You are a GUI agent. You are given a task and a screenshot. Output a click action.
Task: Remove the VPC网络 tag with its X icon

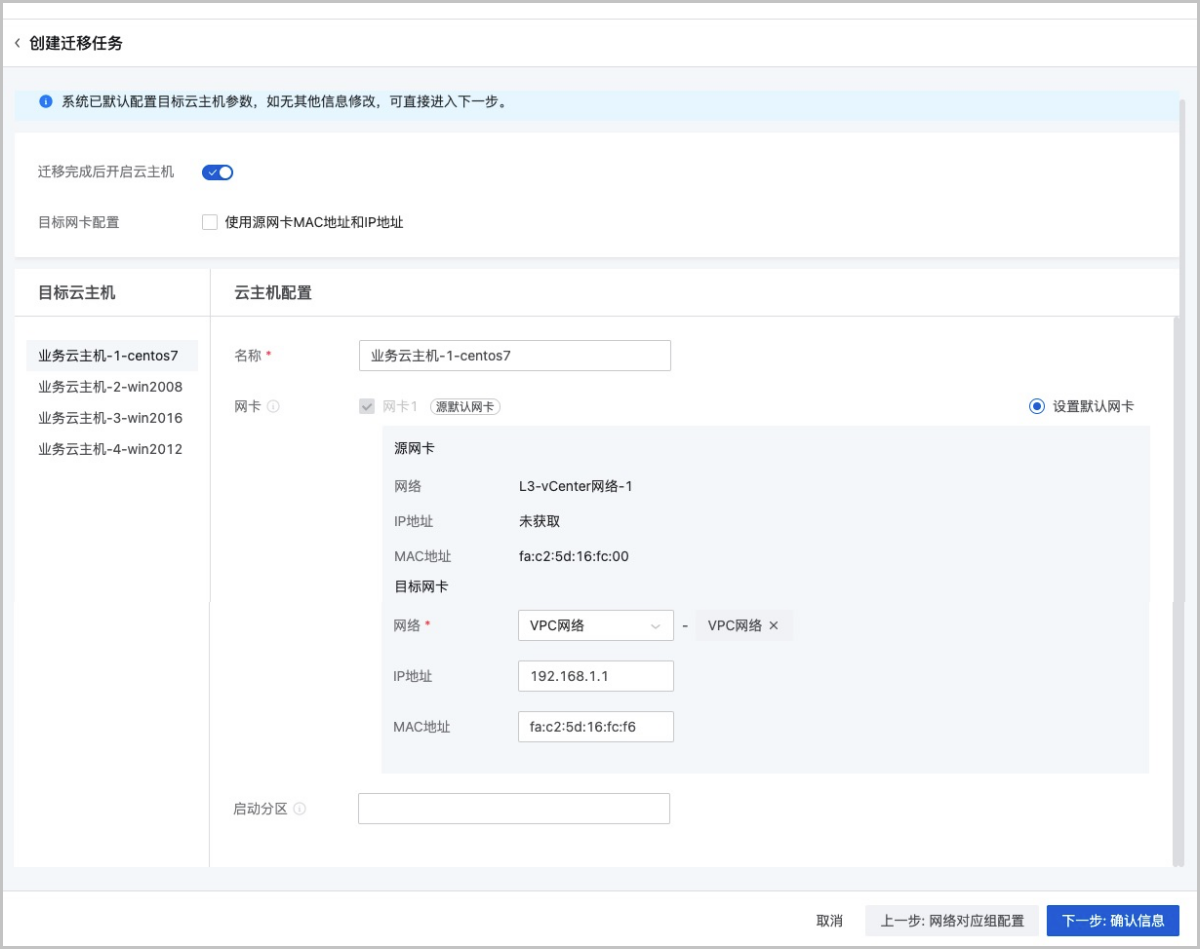(773, 626)
